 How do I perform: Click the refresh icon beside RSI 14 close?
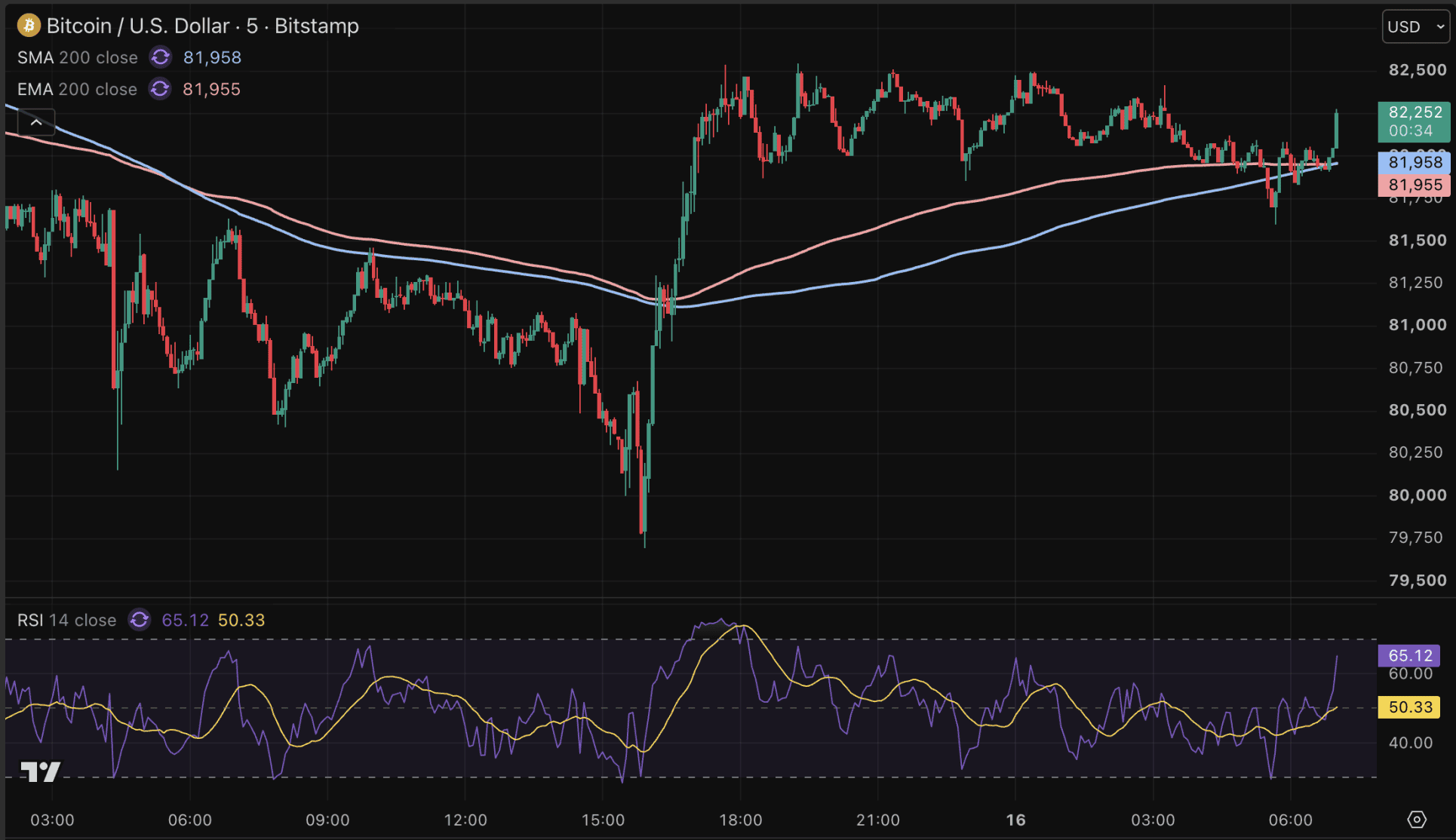(140, 620)
